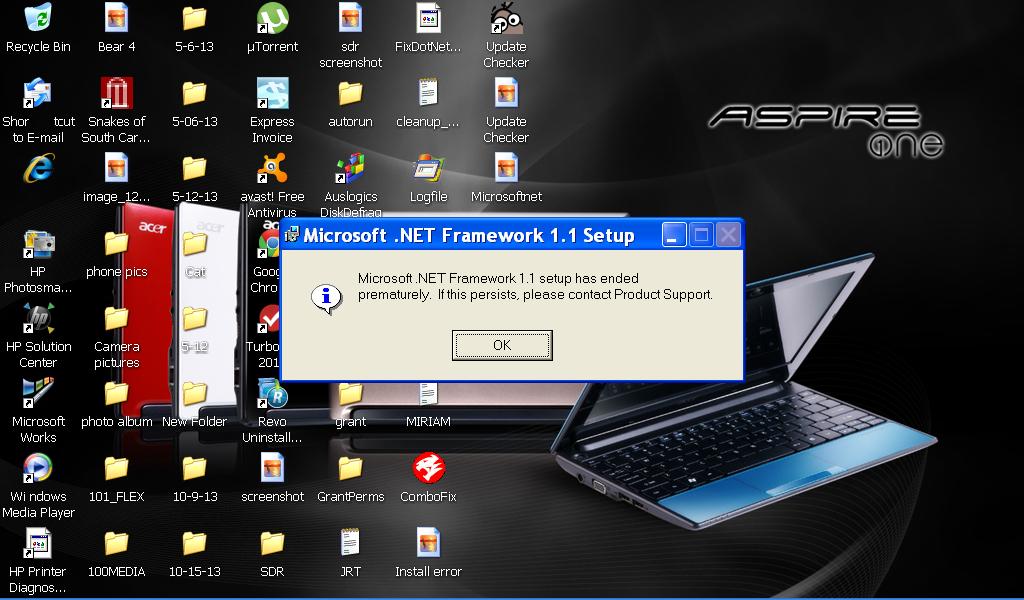This screenshot has height=600, width=1024.
Task: Select the Camera pictures folder
Action: pyautogui.click(x=116, y=319)
